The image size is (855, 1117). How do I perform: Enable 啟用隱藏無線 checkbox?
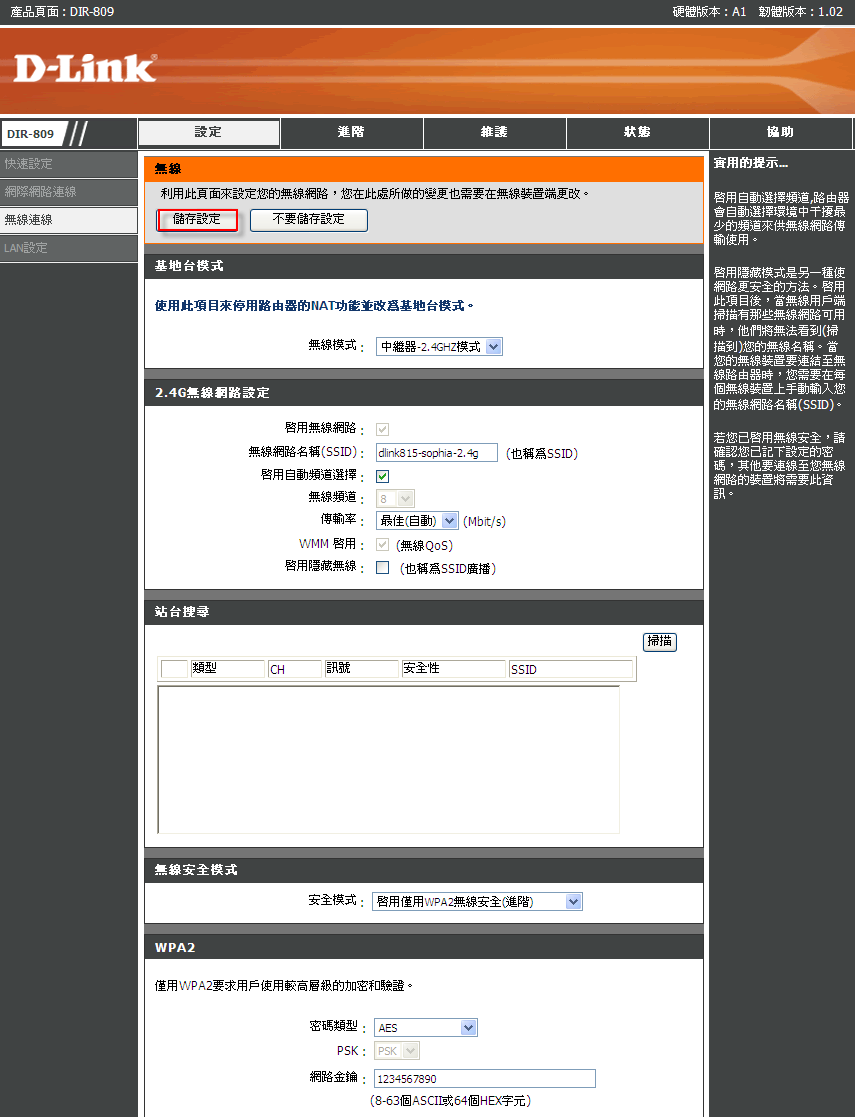[x=382, y=568]
